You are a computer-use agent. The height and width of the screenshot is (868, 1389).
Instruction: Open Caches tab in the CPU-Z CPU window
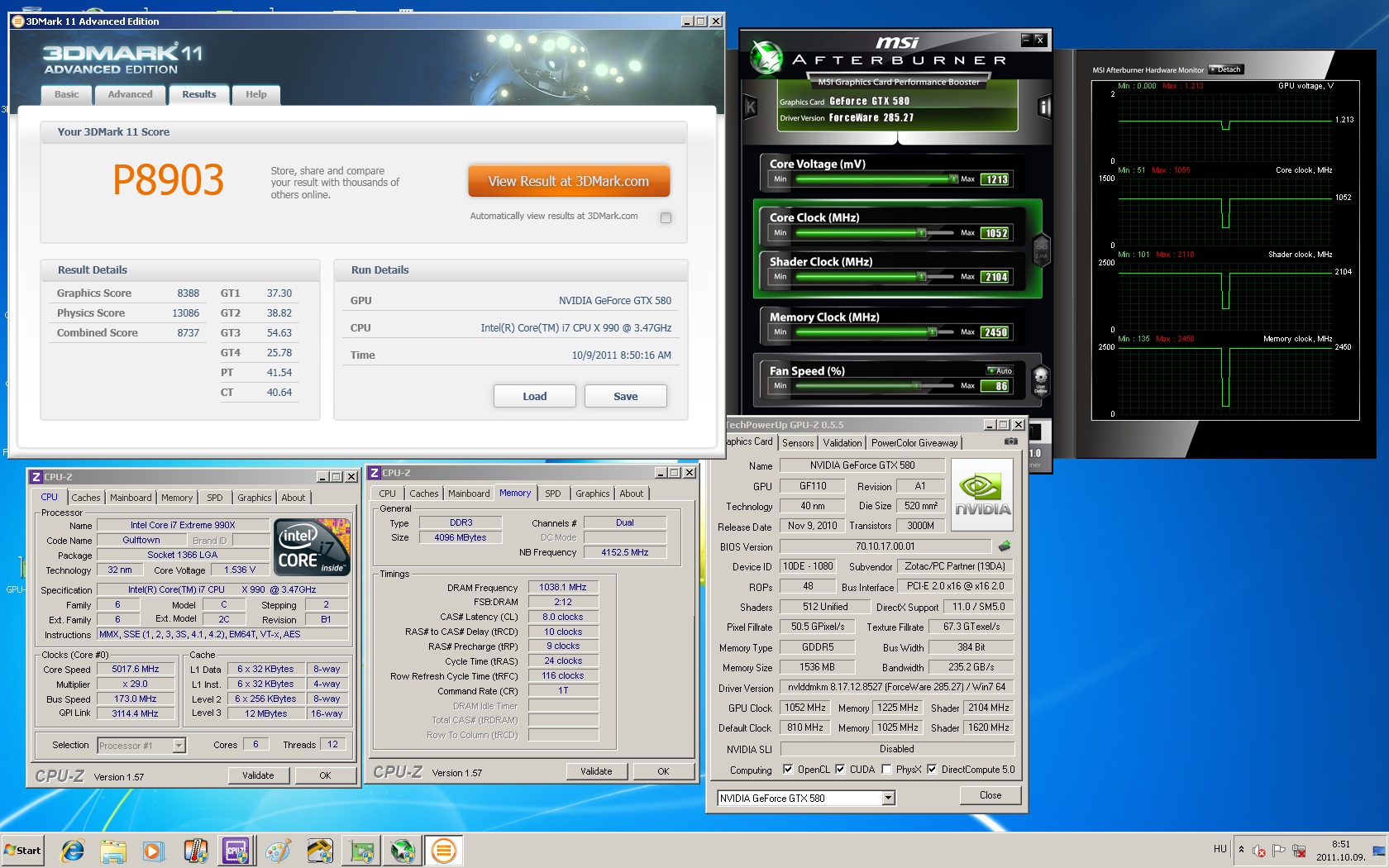[86, 498]
